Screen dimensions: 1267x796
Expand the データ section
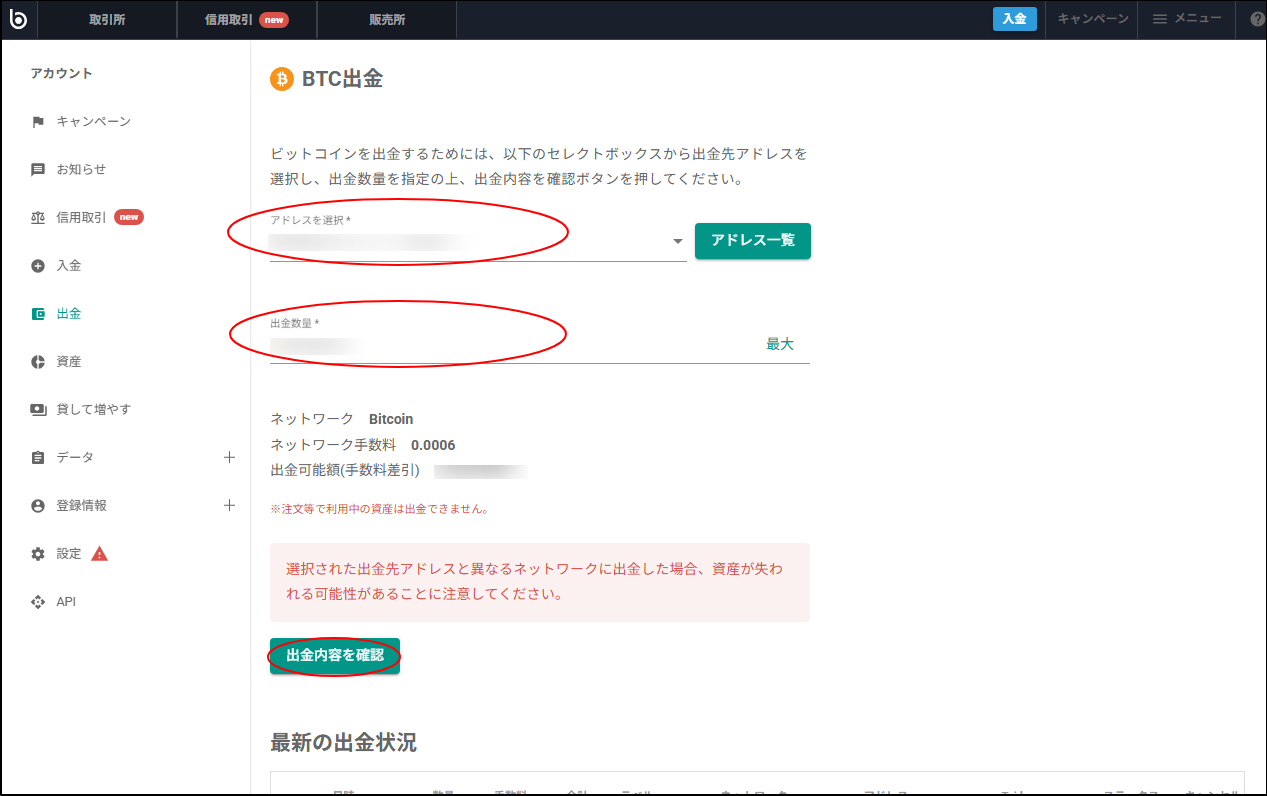[229, 457]
